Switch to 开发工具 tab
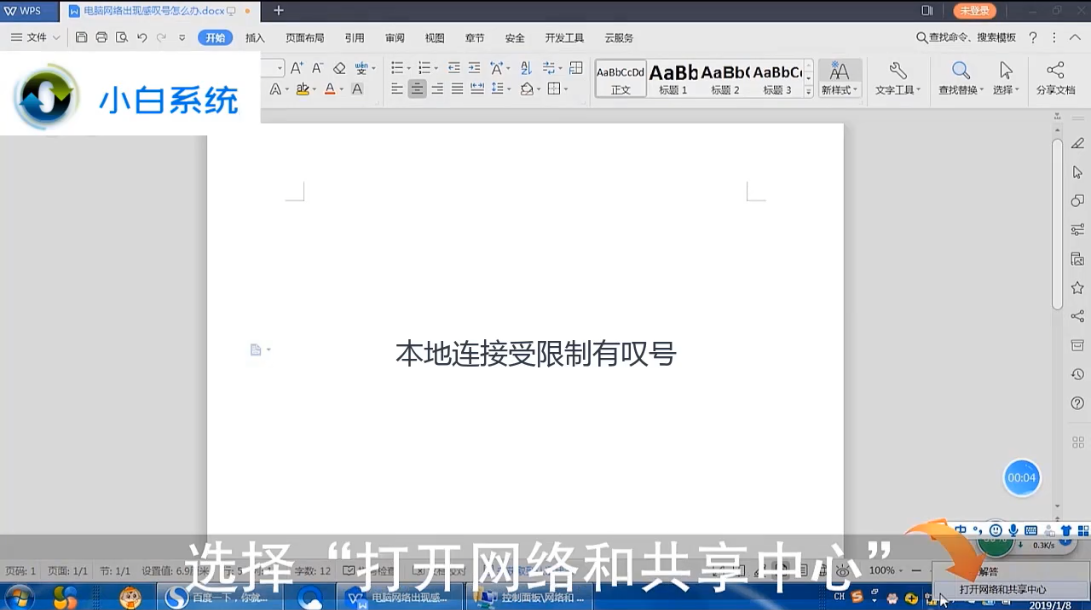This screenshot has height=610, width=1091. [x=564, y=38]
